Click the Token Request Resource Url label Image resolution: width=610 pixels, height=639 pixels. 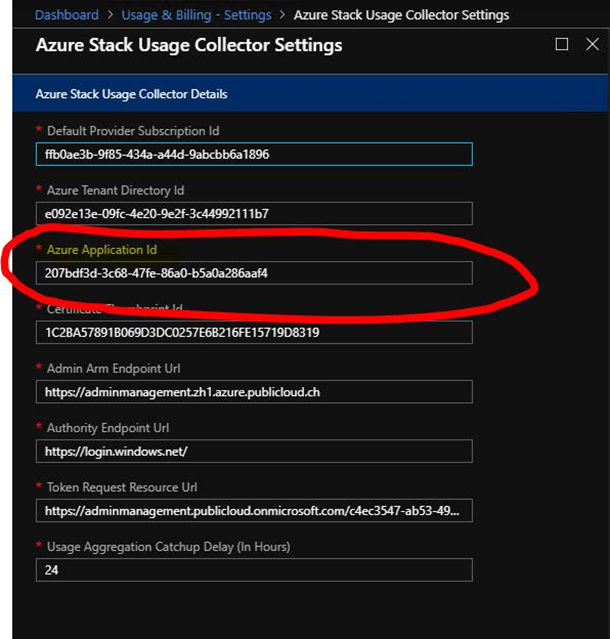point(122,487)
